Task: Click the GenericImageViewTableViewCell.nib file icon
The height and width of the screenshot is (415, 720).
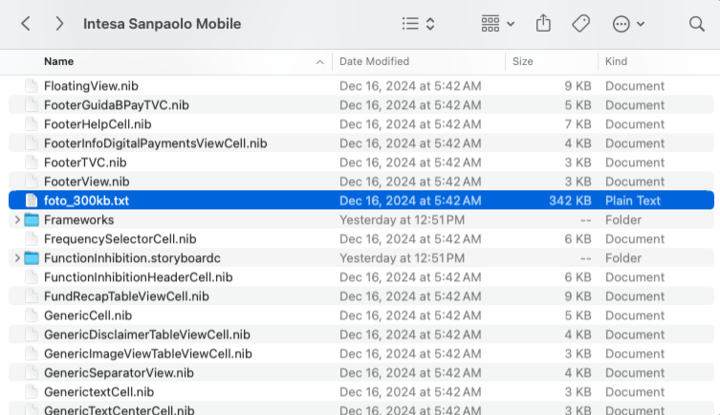Action: 31,354
